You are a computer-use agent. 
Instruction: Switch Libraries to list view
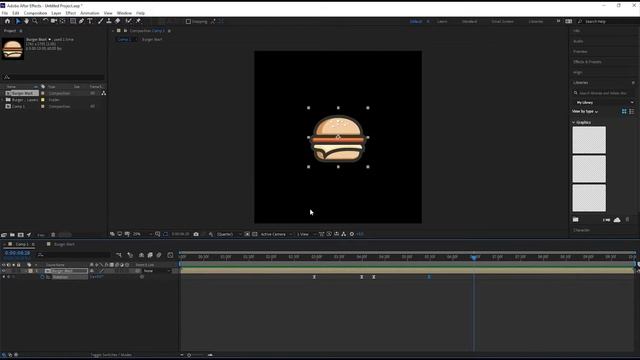tap(632, 111)
